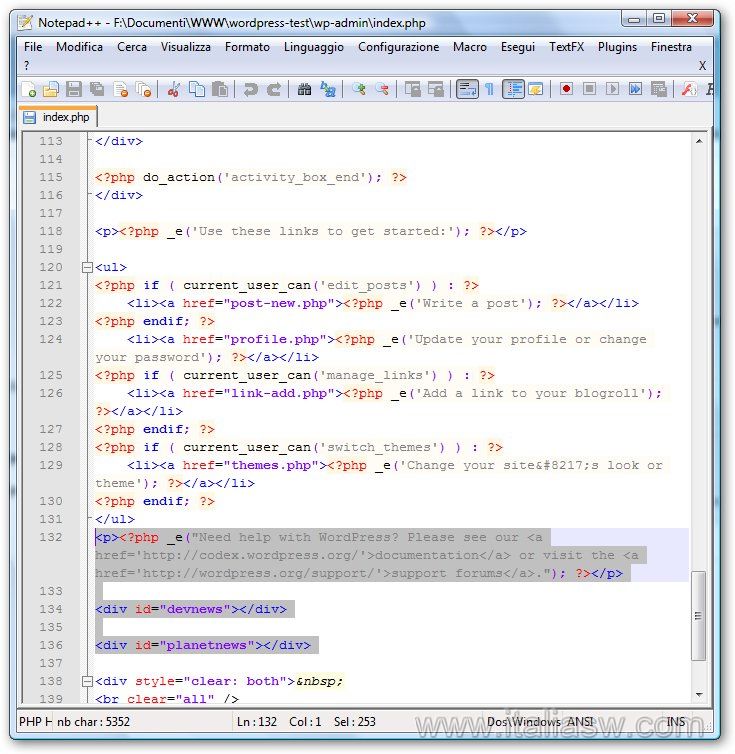Paste with the clipboard icon

pos(220,89)
